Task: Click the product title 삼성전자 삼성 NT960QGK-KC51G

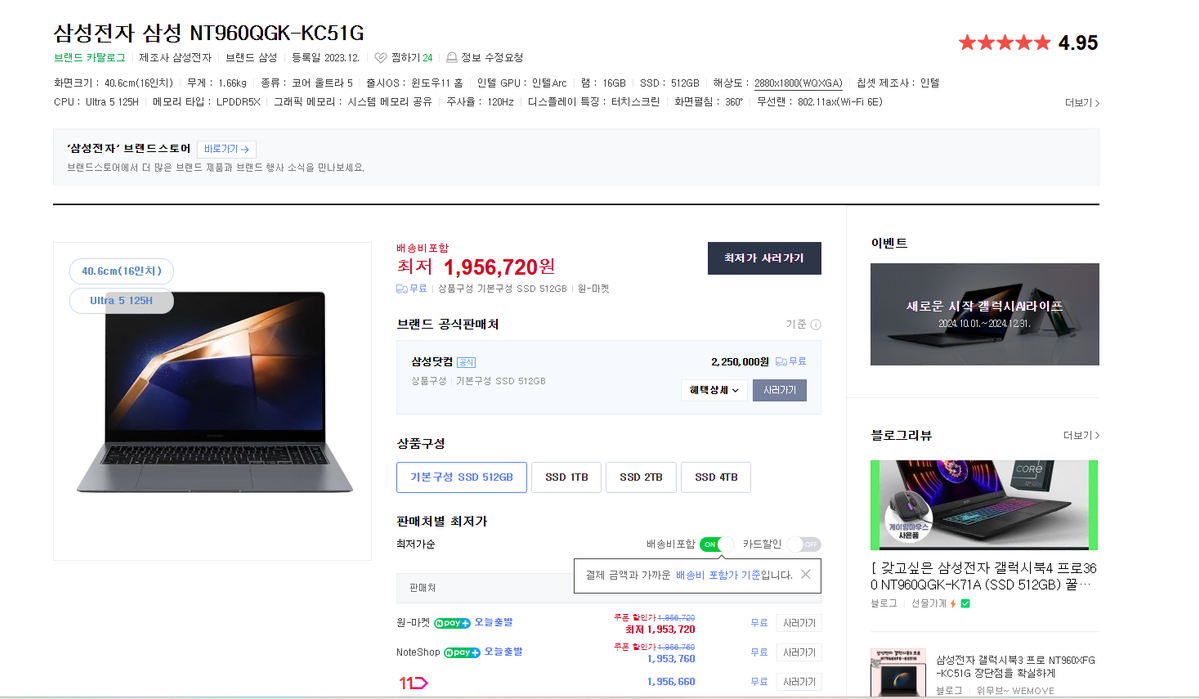Action: pos(209,33)
